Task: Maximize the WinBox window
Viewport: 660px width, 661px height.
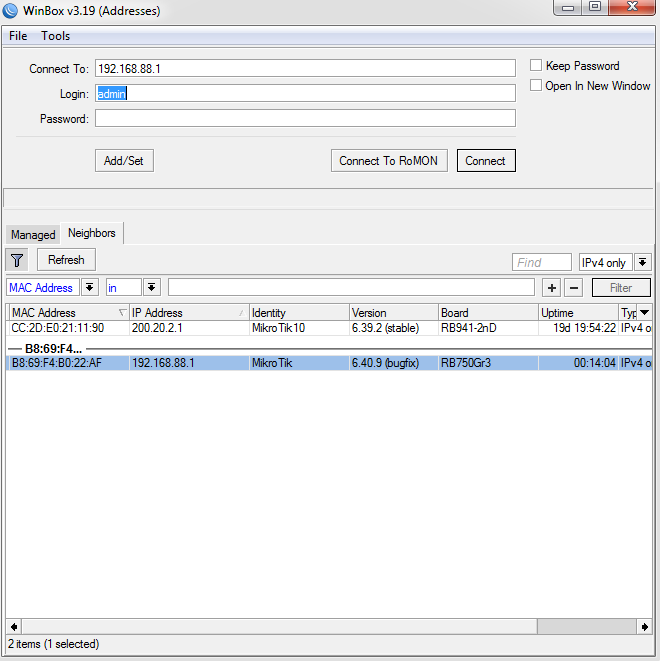Action: pos(595,7)
